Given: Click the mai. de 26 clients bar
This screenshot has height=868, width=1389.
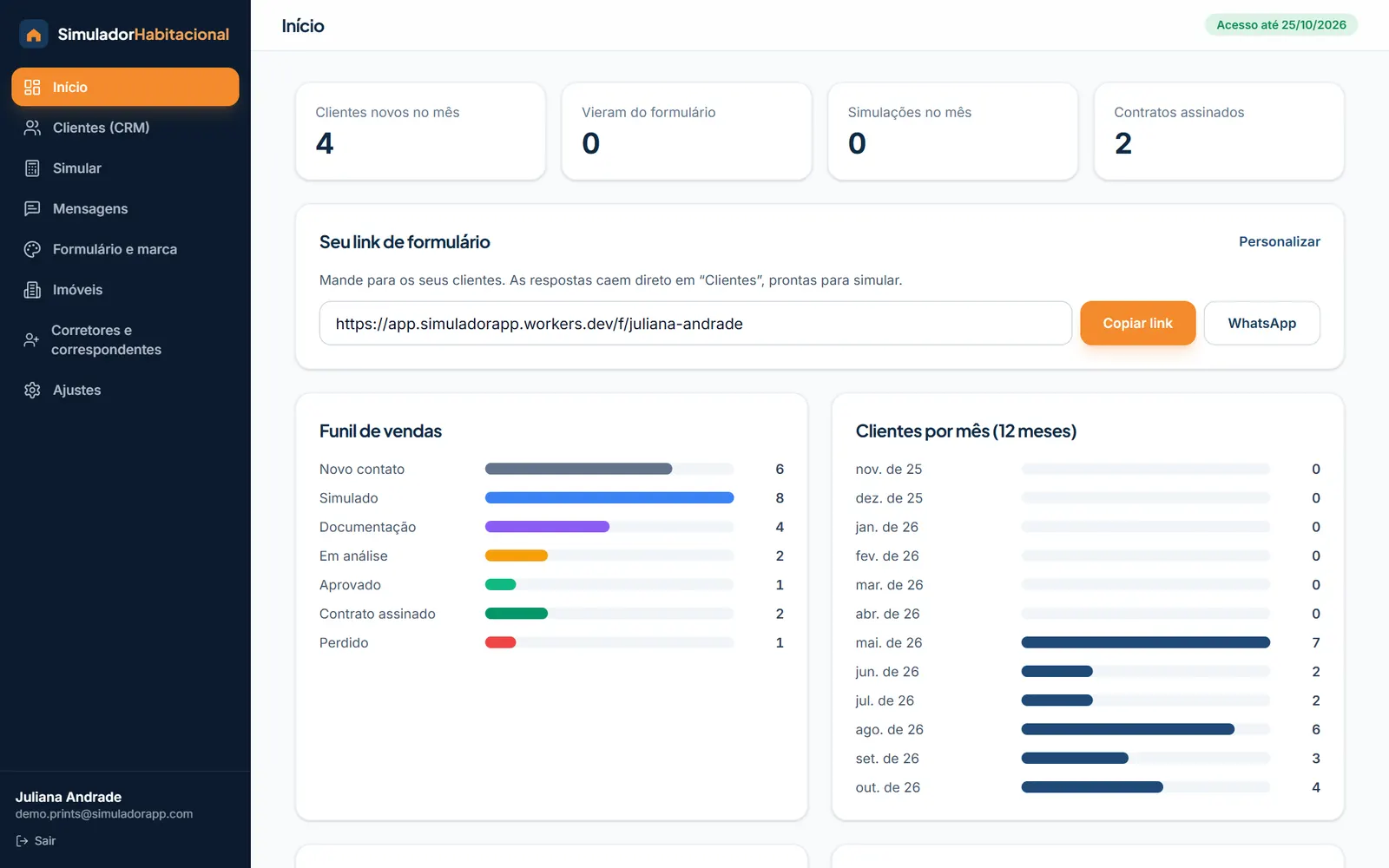Looking at the screenshot, I should click(1145, 642).
